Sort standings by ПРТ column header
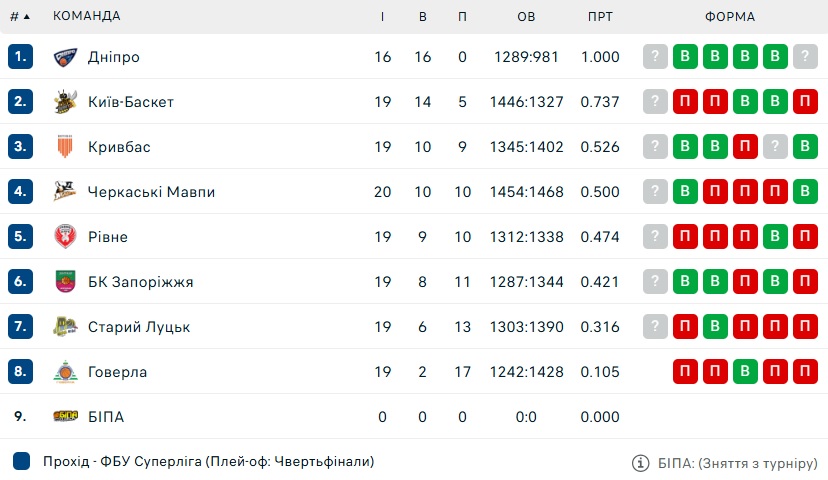Screen dimensions: 828x480 point(600,16)
